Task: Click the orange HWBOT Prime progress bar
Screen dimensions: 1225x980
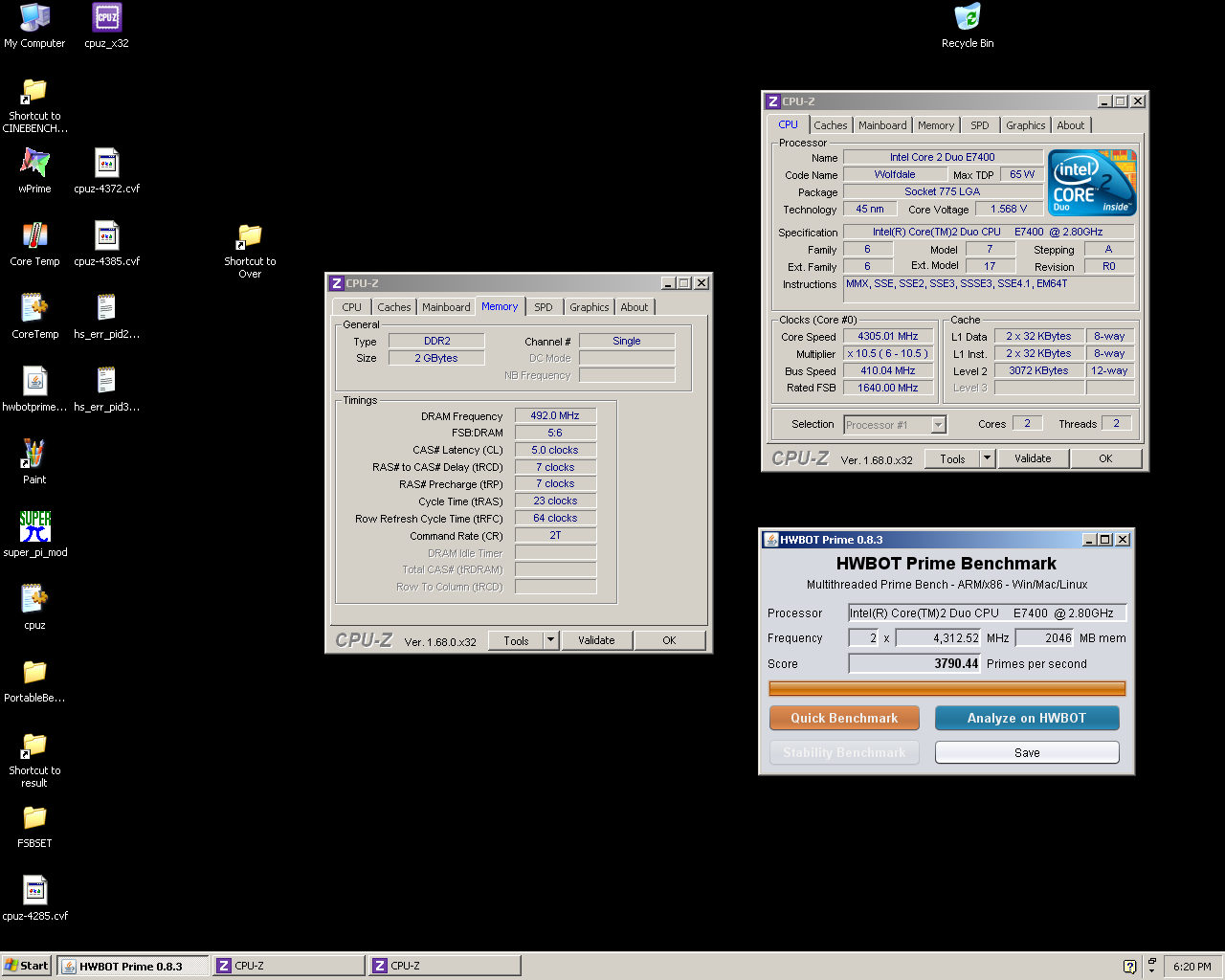Action: point(947,688)
